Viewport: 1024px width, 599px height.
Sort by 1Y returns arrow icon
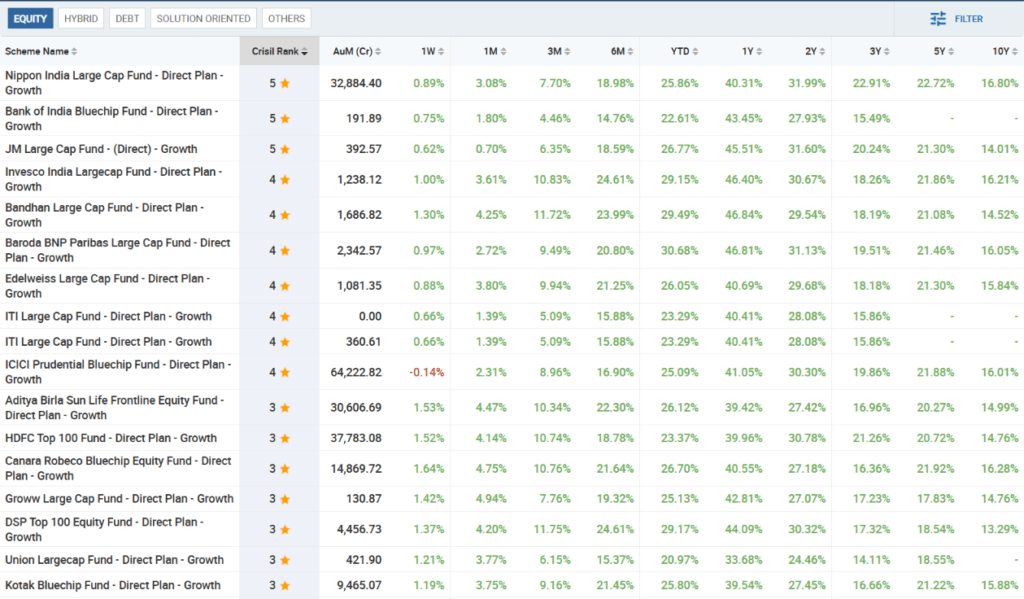tap(760, 52)
